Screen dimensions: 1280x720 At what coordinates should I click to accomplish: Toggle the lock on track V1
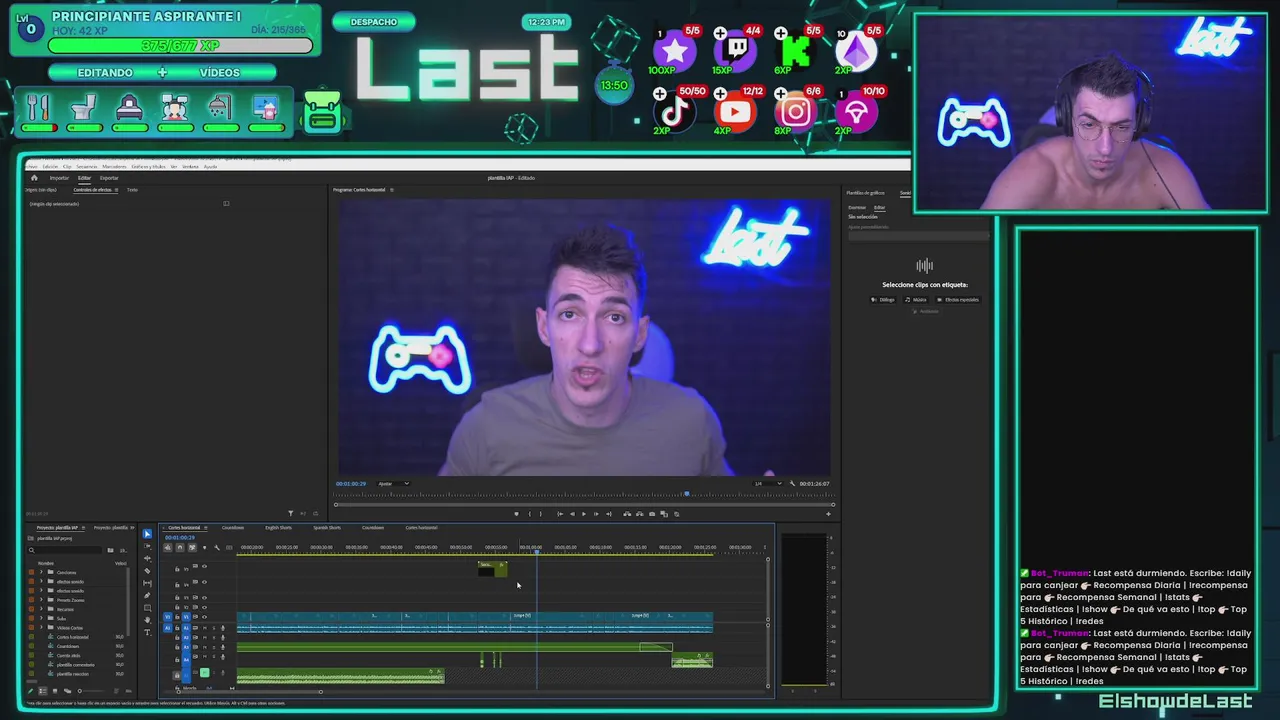177,617
